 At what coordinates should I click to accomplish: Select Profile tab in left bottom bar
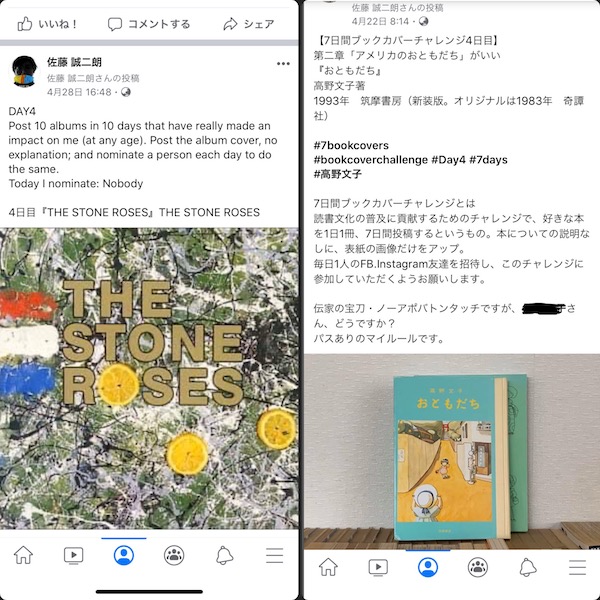pos(124,555)
